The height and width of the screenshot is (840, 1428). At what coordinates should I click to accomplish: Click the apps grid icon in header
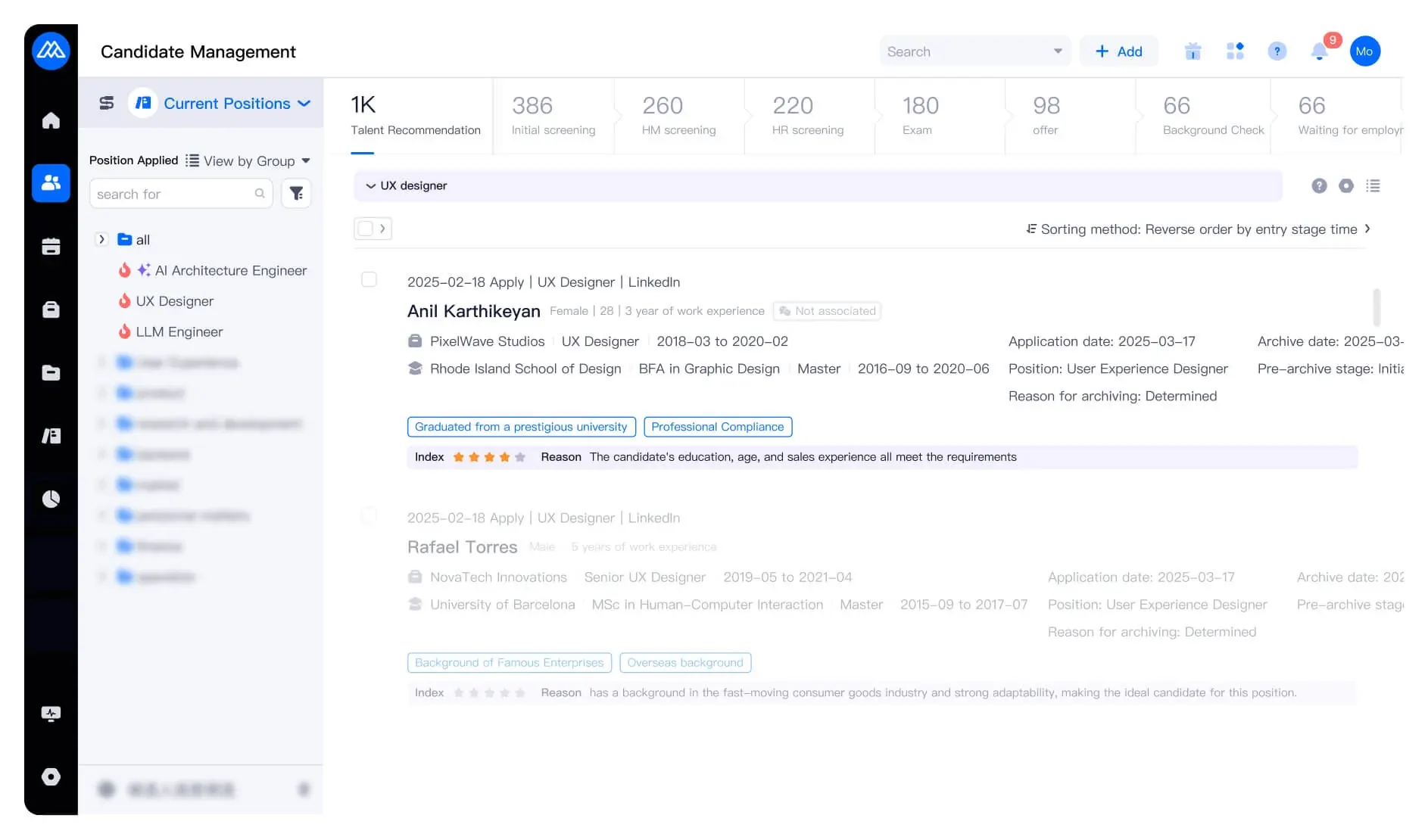(1235, 51)
